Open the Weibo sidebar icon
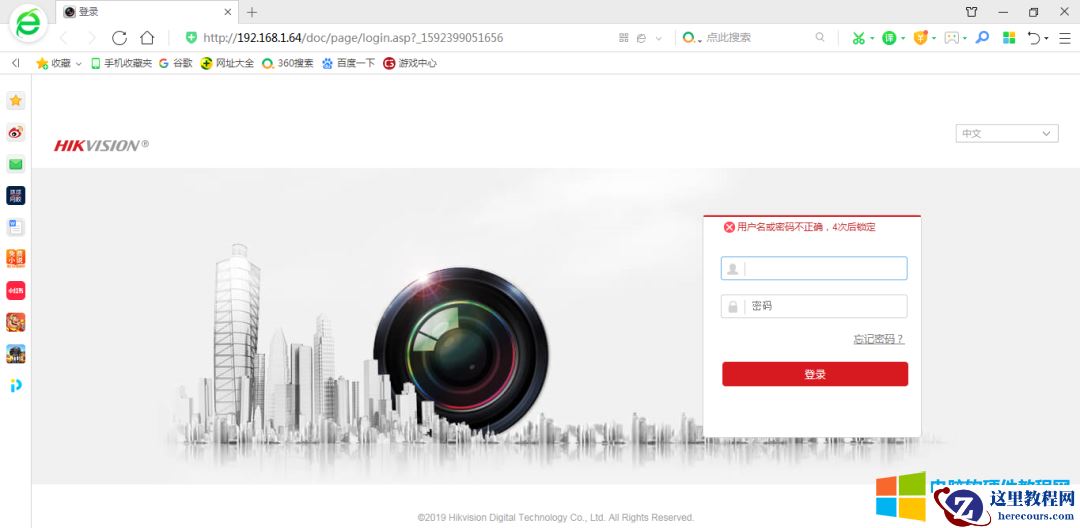 coord(16,132)
